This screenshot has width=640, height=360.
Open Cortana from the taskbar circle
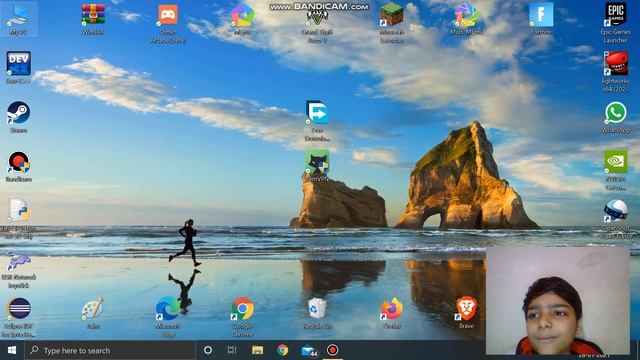click(x=208, y=350)
